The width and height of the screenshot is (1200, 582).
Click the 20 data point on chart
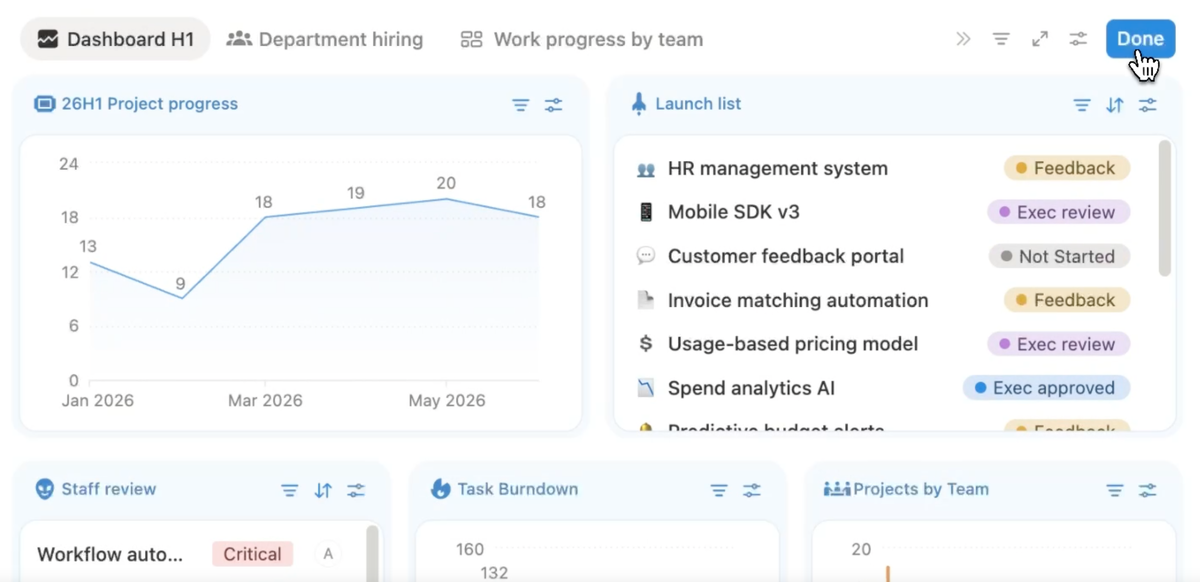[446, 198]
